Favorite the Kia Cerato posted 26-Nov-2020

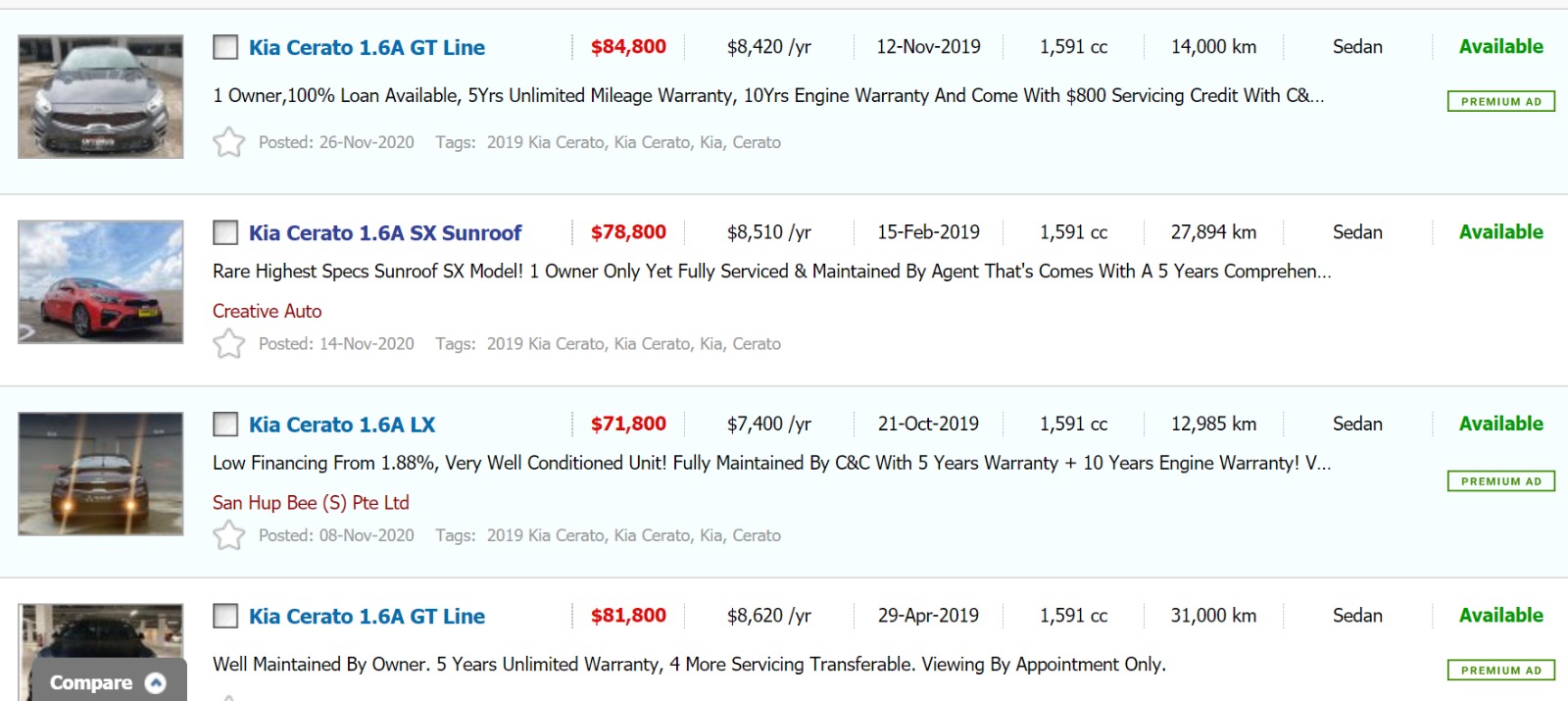coord(228,142)
